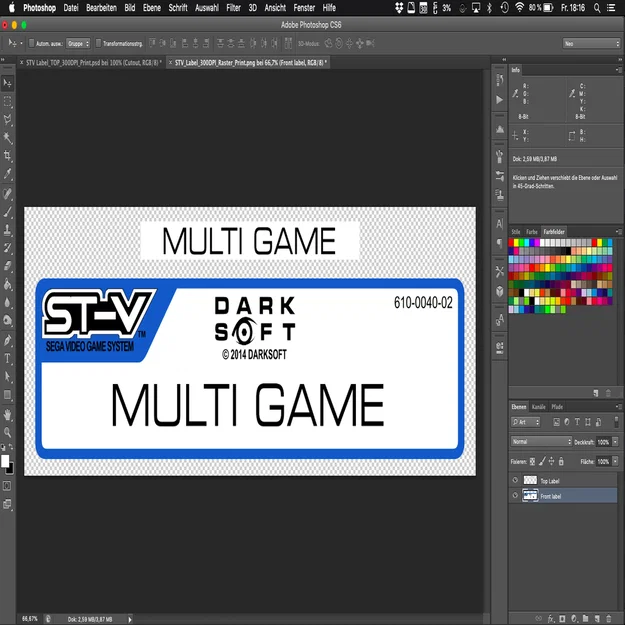The image size is (625, 625).
Task: Lock all with padlock icon
Action: point(561,462)
